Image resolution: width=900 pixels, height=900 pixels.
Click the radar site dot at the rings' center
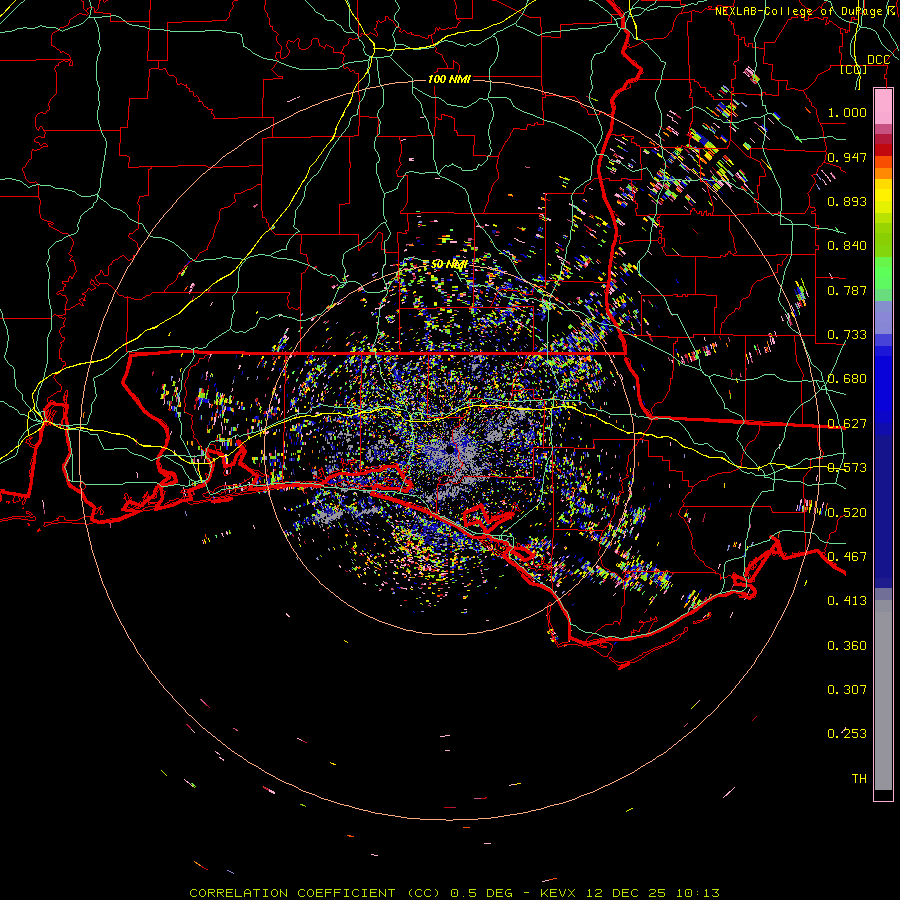[x=451, y=451]
